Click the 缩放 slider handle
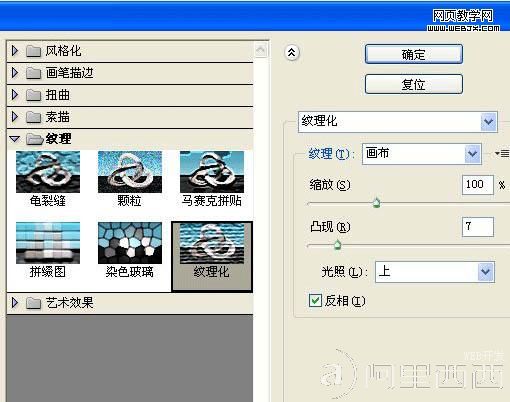Viewport: 510px width, 402px height. pyautogui.click(x=376, y=202)
